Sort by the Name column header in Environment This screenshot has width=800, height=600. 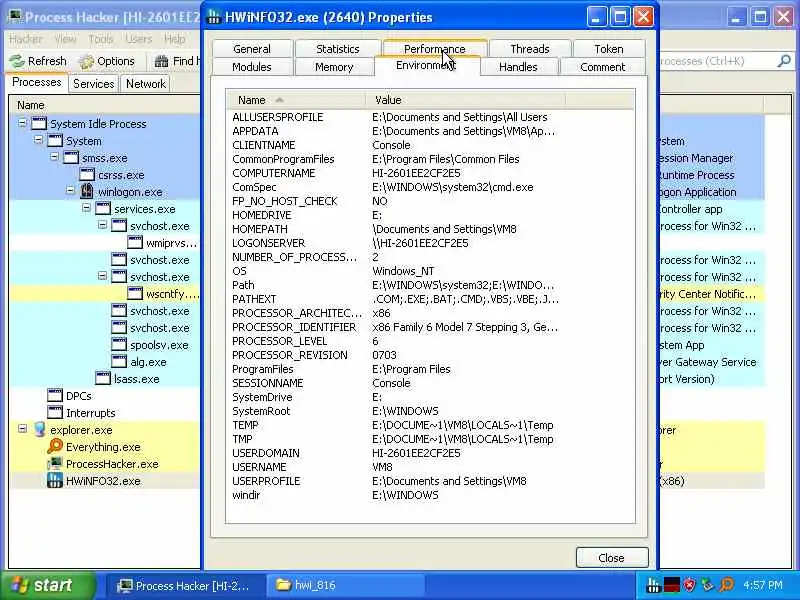point(296,100)
